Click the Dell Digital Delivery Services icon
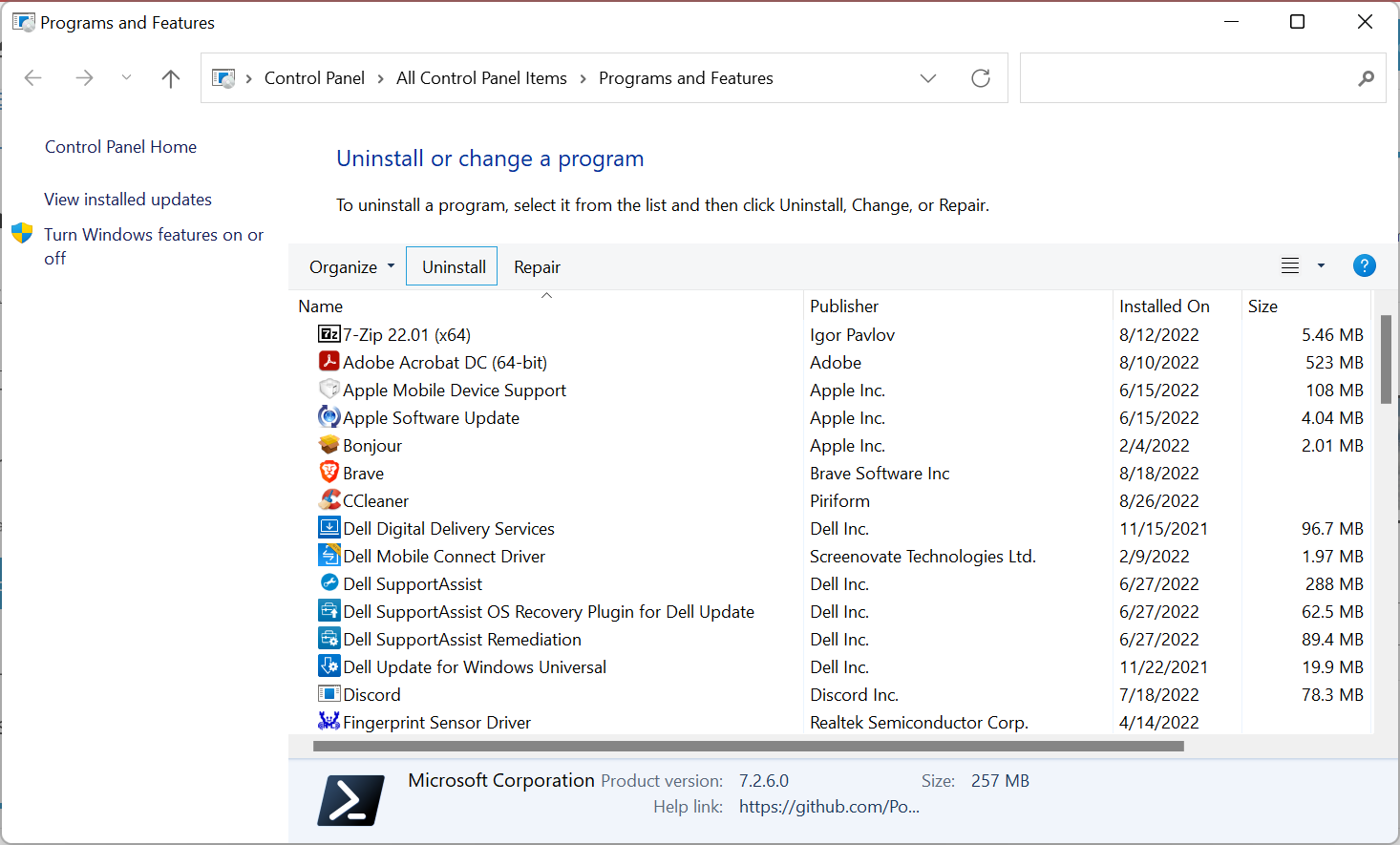The width and height of the screenshot is (1400, 845). 329,528
